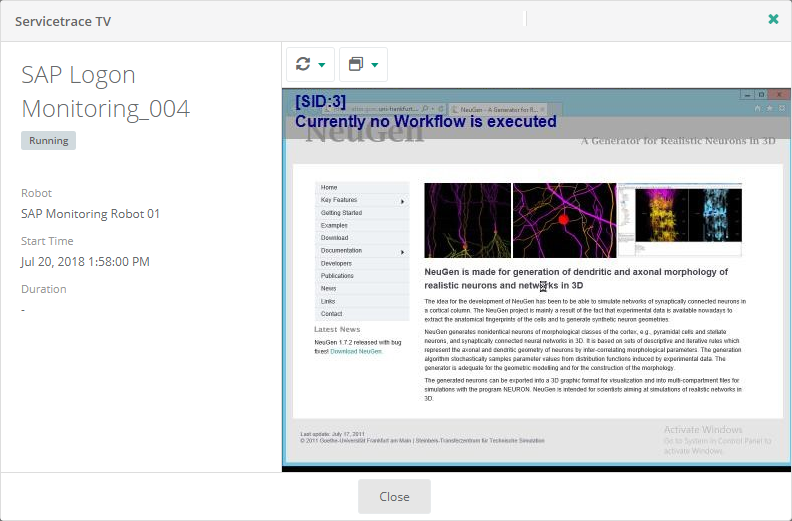Open Key Features in the NeuGen menu

(x=362, y=200)
